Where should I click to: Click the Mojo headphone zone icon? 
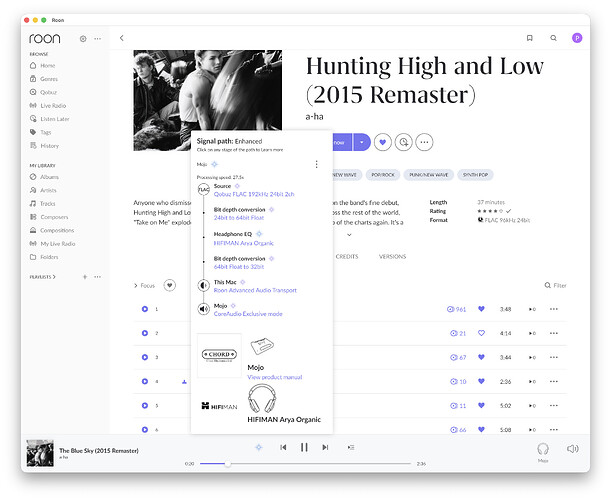point(543,450)
